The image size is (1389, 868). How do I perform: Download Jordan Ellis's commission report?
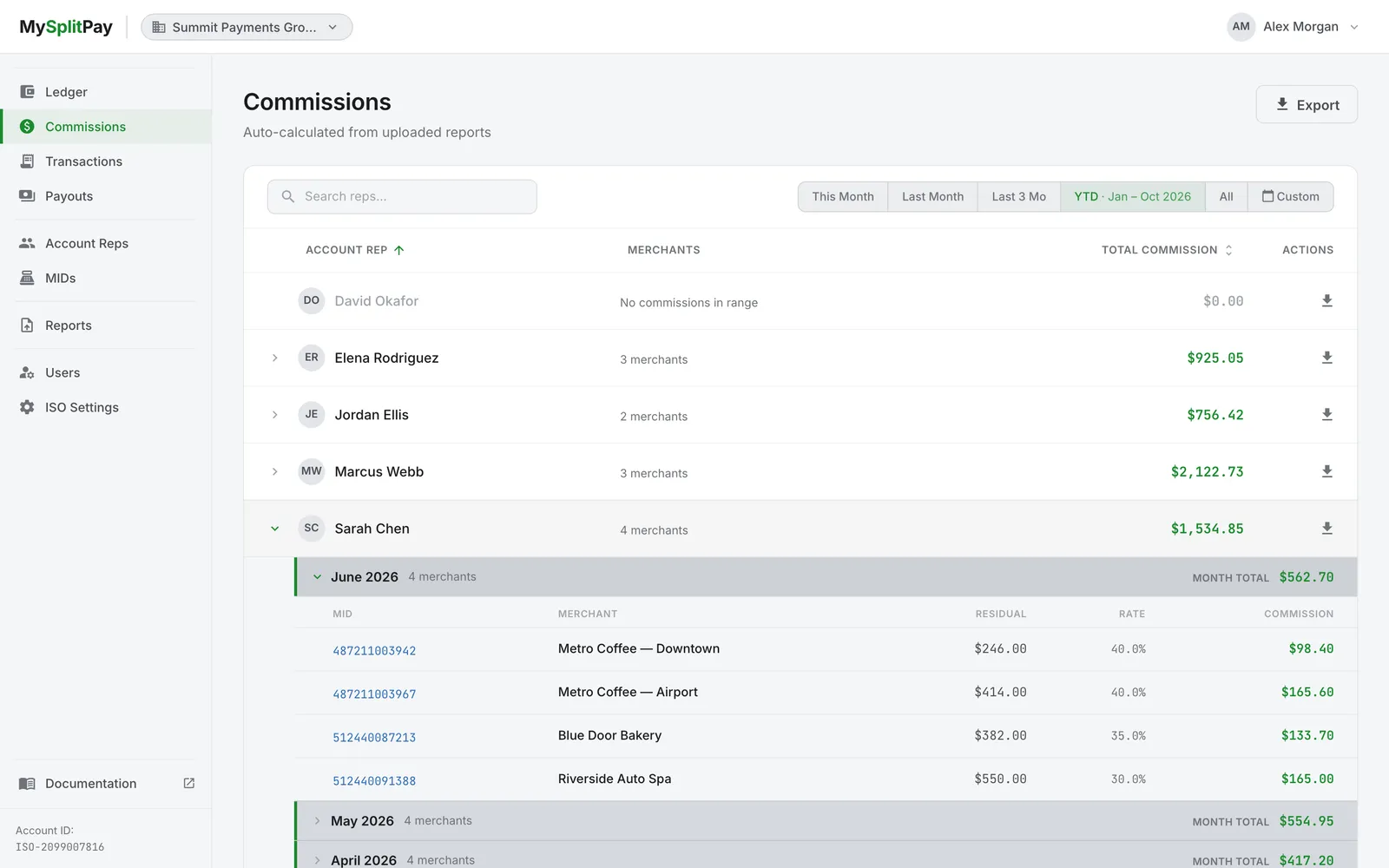[1326, 415]
